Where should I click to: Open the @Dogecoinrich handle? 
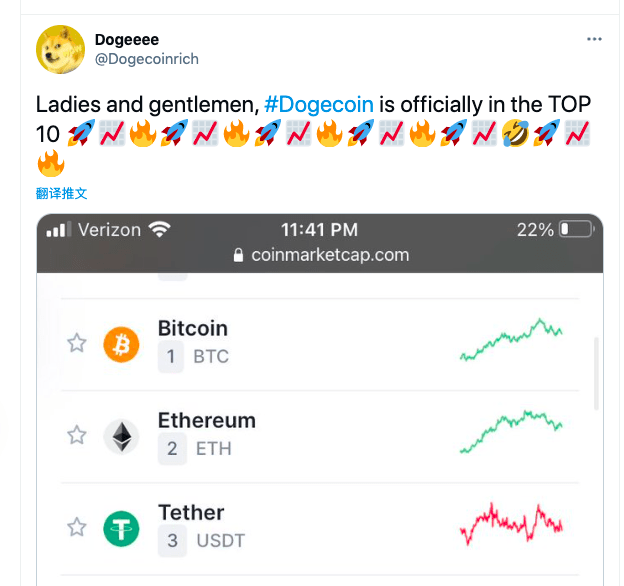(x=147, y=59)
